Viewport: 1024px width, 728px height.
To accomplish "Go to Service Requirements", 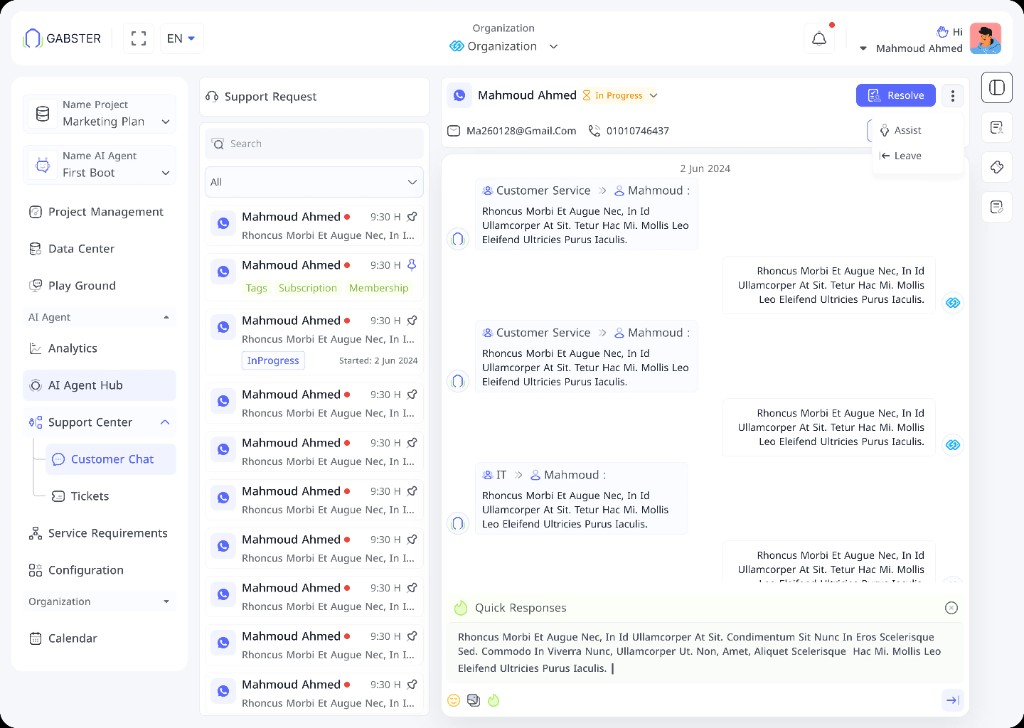I will (x=99, y=533).
